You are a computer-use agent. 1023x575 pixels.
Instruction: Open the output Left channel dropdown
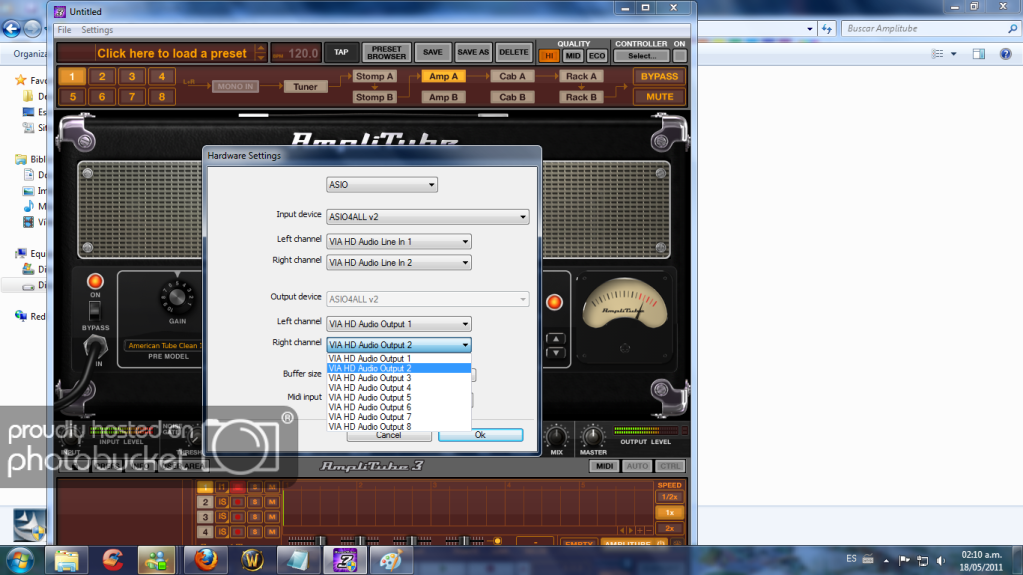pyautogui.click(x=398, y=323)
